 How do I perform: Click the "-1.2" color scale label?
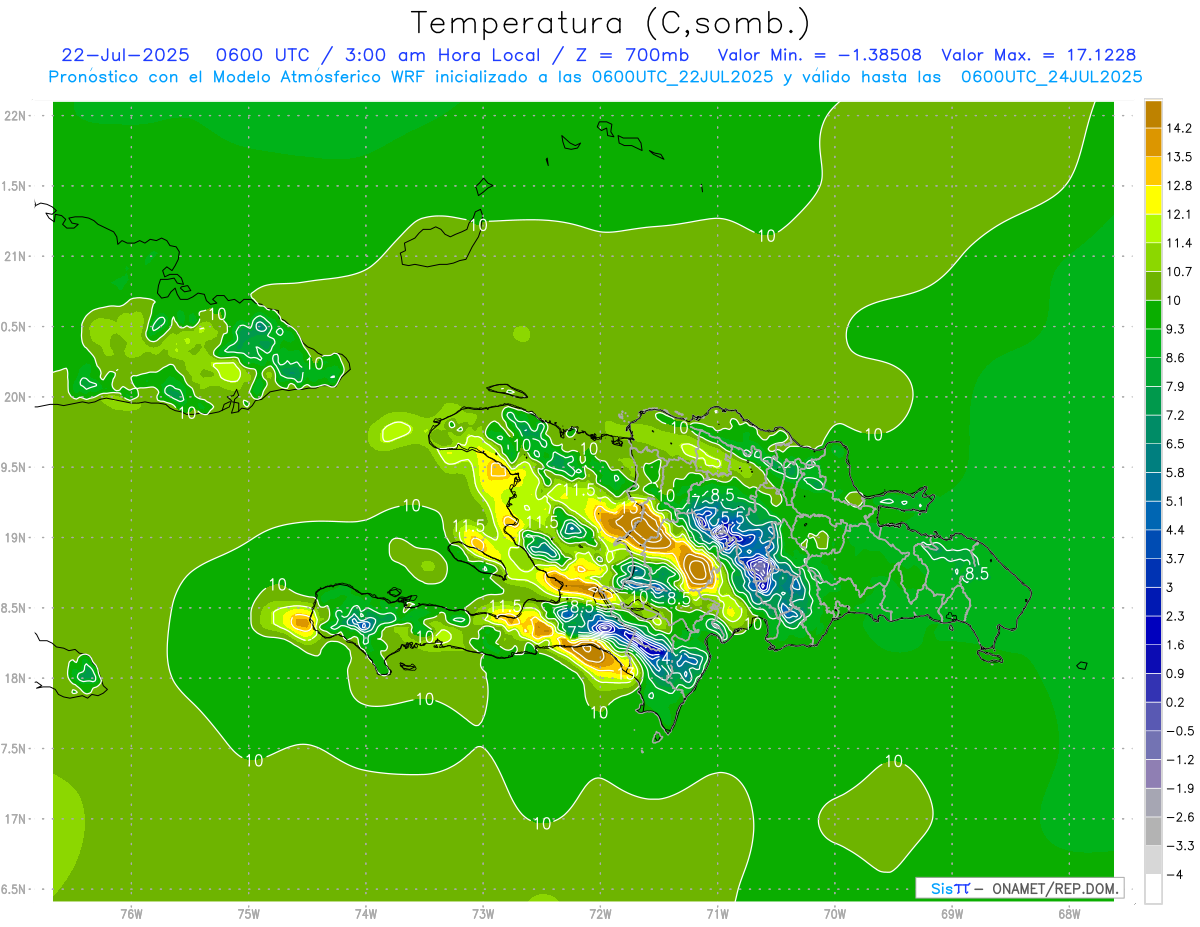1181,760
